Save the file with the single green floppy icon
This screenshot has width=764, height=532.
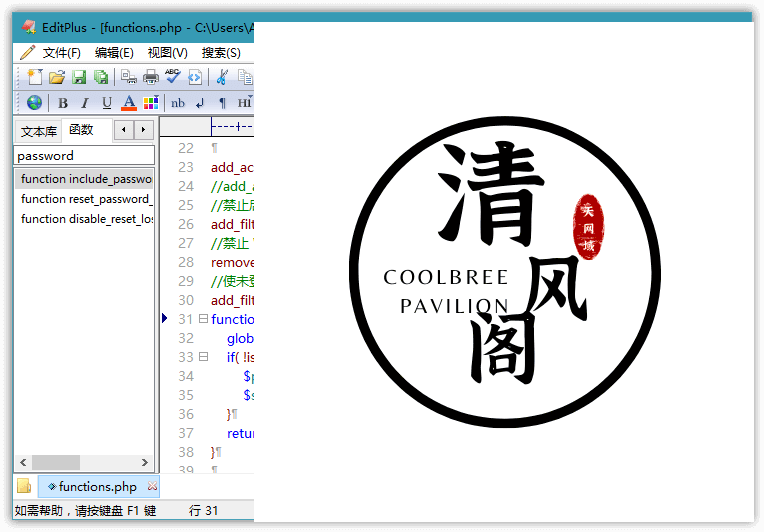pyautogui.click(x=79, y=77)
